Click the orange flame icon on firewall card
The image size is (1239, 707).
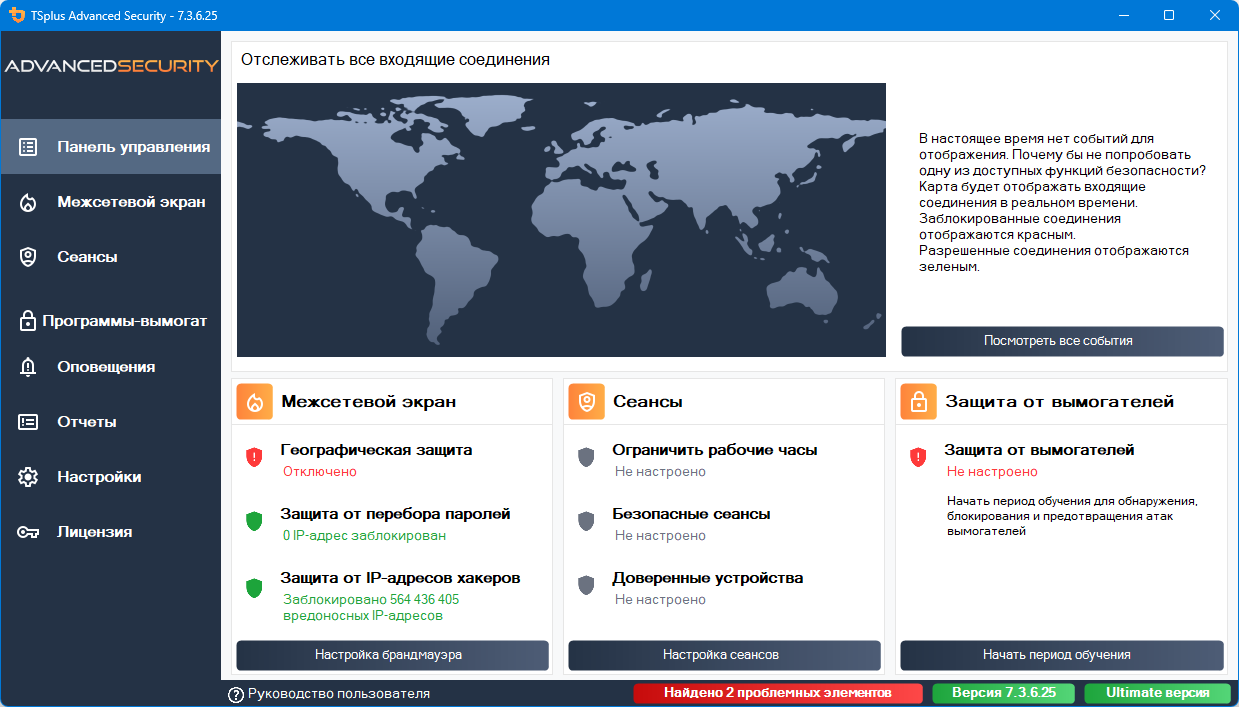(x=254, y=402)
